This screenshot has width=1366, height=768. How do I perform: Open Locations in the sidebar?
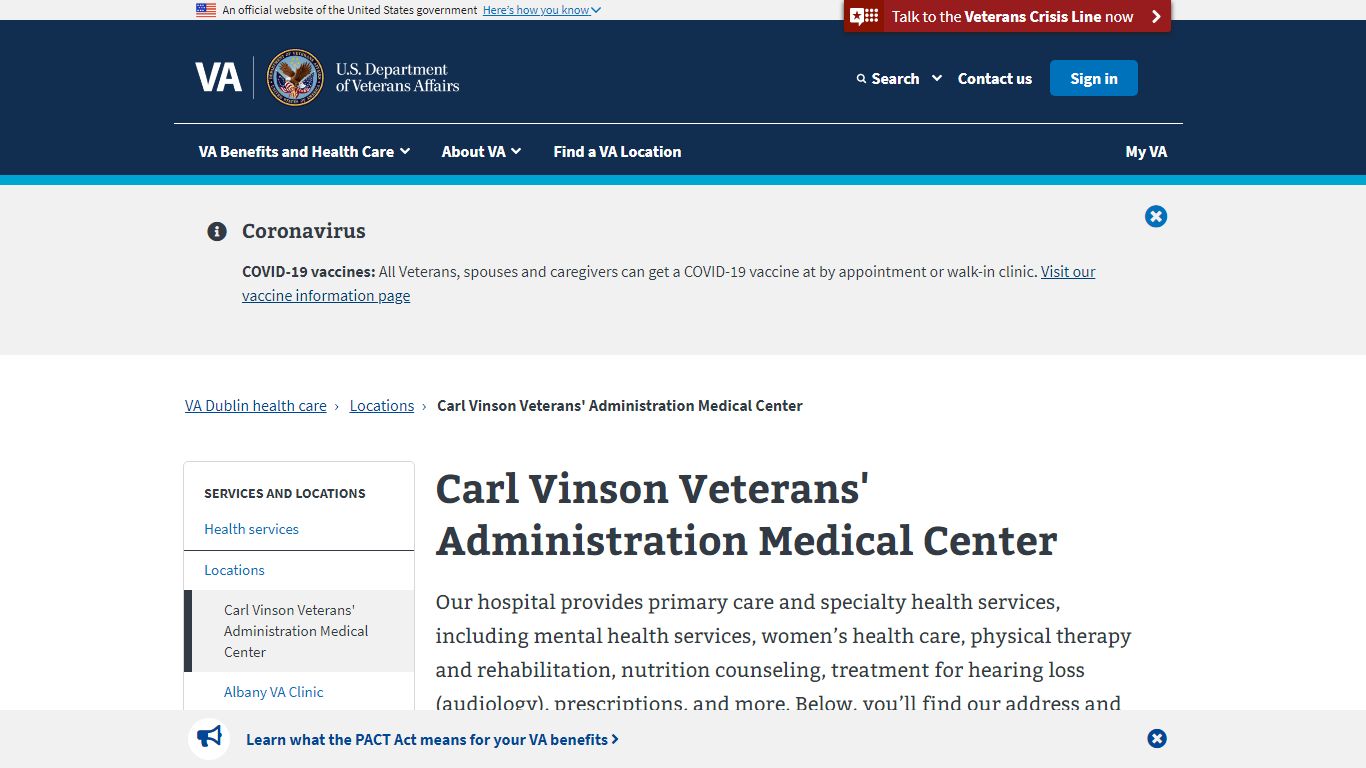tap(234, 570)
